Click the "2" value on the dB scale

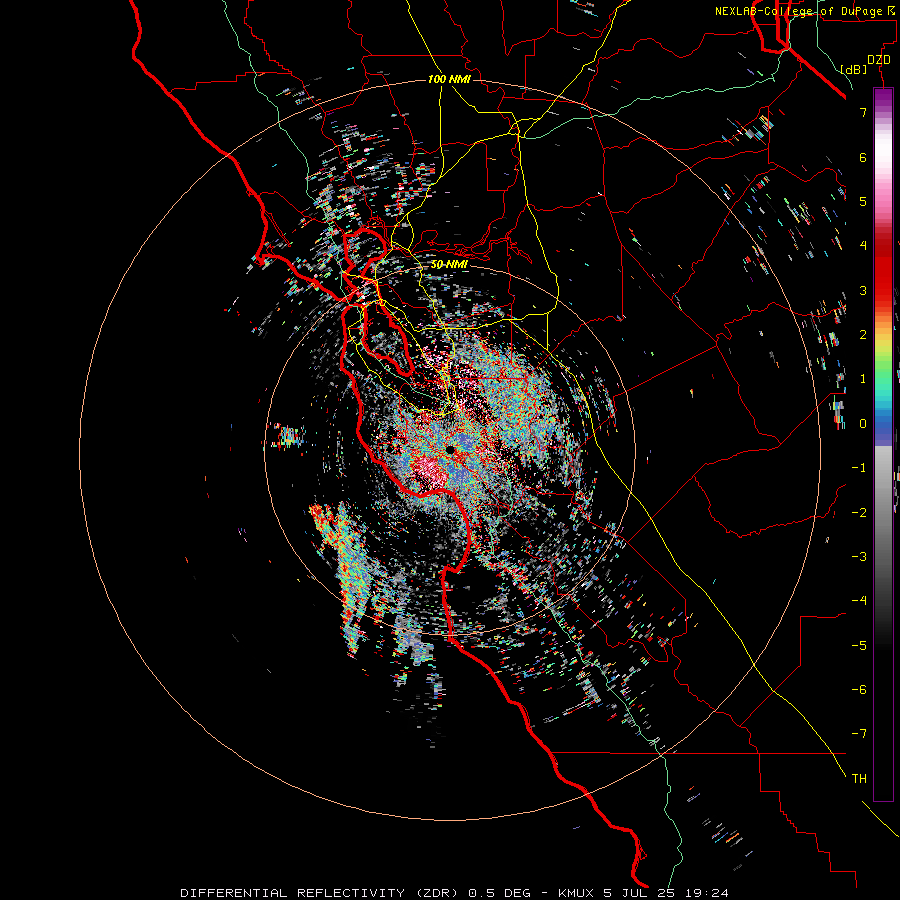coord(863,335)
